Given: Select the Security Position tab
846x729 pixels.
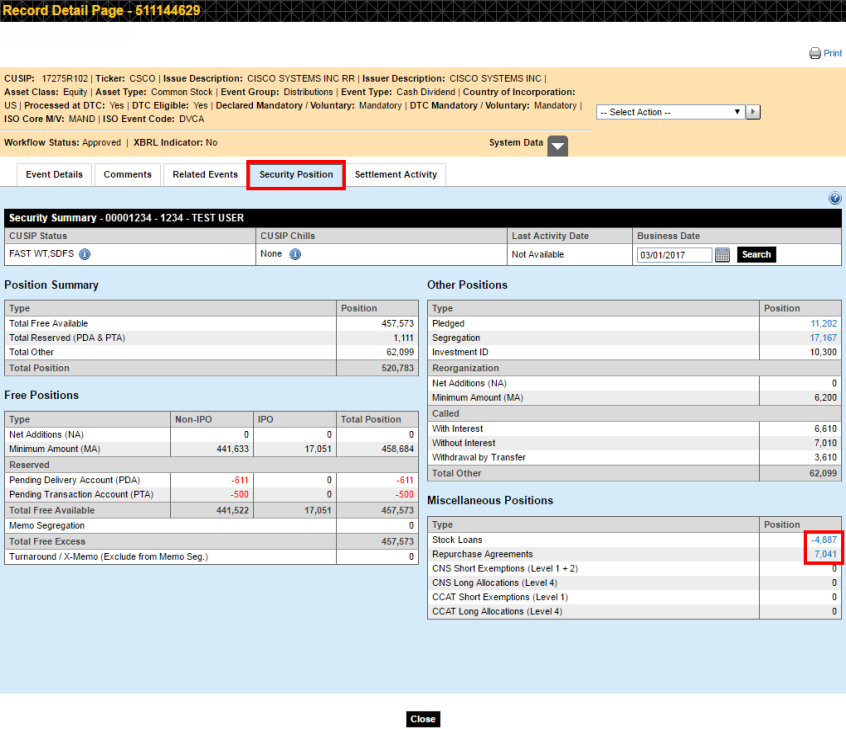Looking at the screenshot, I should tap(296, 174).
